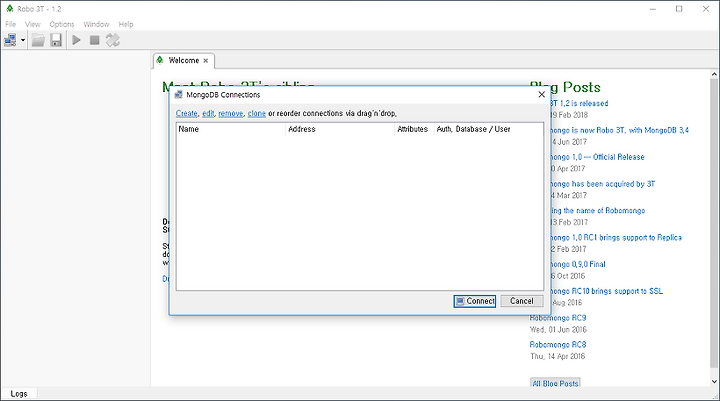Open the 0.9.0 Final blog post
720x401 pixels.
[578, 264]
